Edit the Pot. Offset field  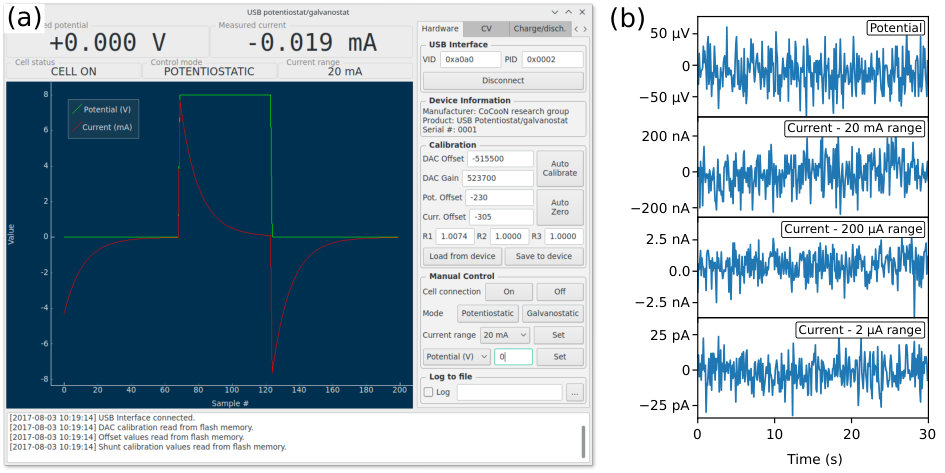coord(500,197)
